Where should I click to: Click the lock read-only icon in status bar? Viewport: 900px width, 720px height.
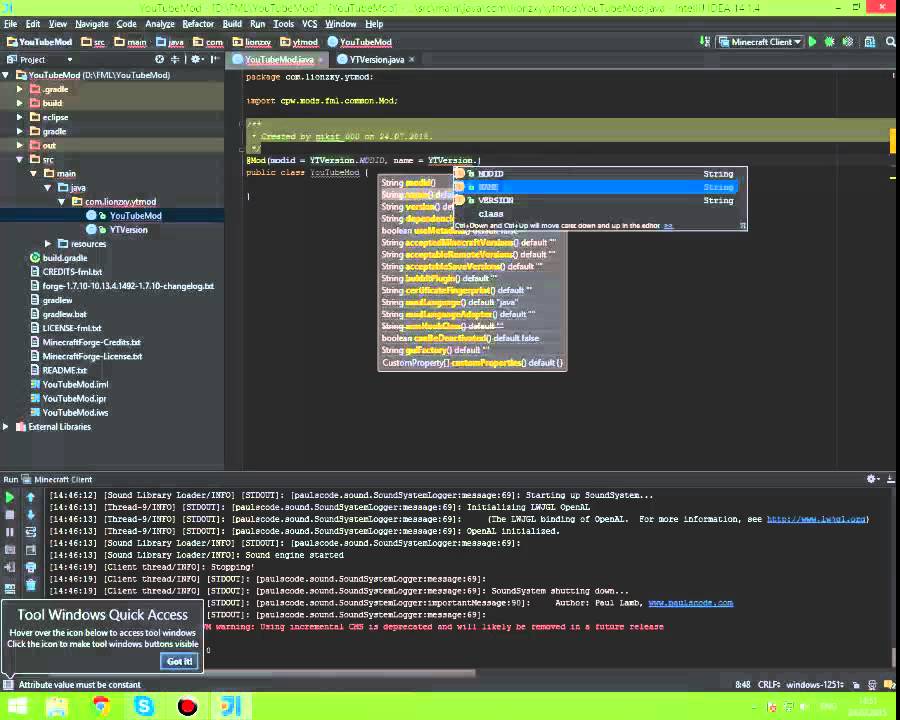coord(856,685)
